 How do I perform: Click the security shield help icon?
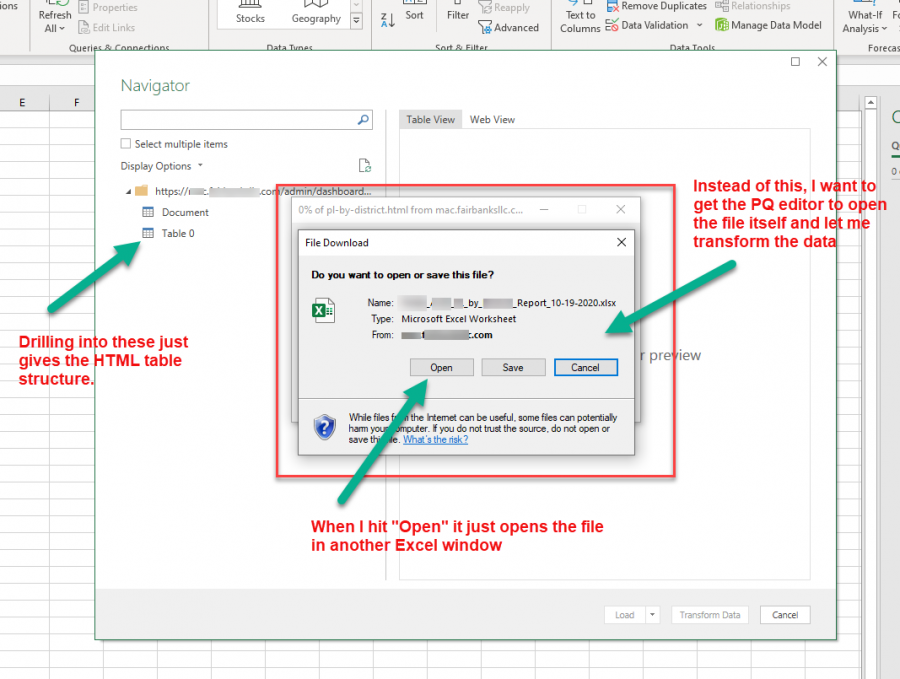(x=324, y=428)
